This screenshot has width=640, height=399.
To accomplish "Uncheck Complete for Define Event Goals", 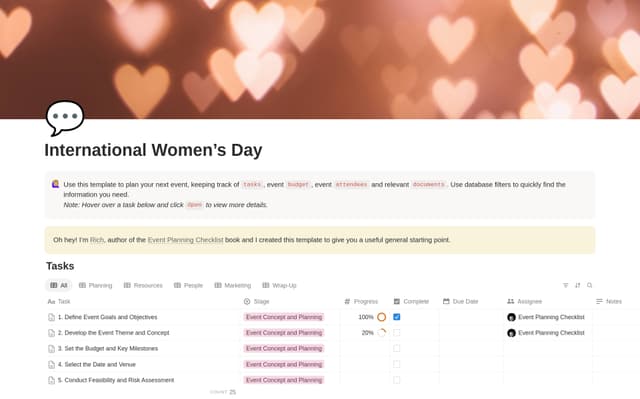I will tap(397, 317).
